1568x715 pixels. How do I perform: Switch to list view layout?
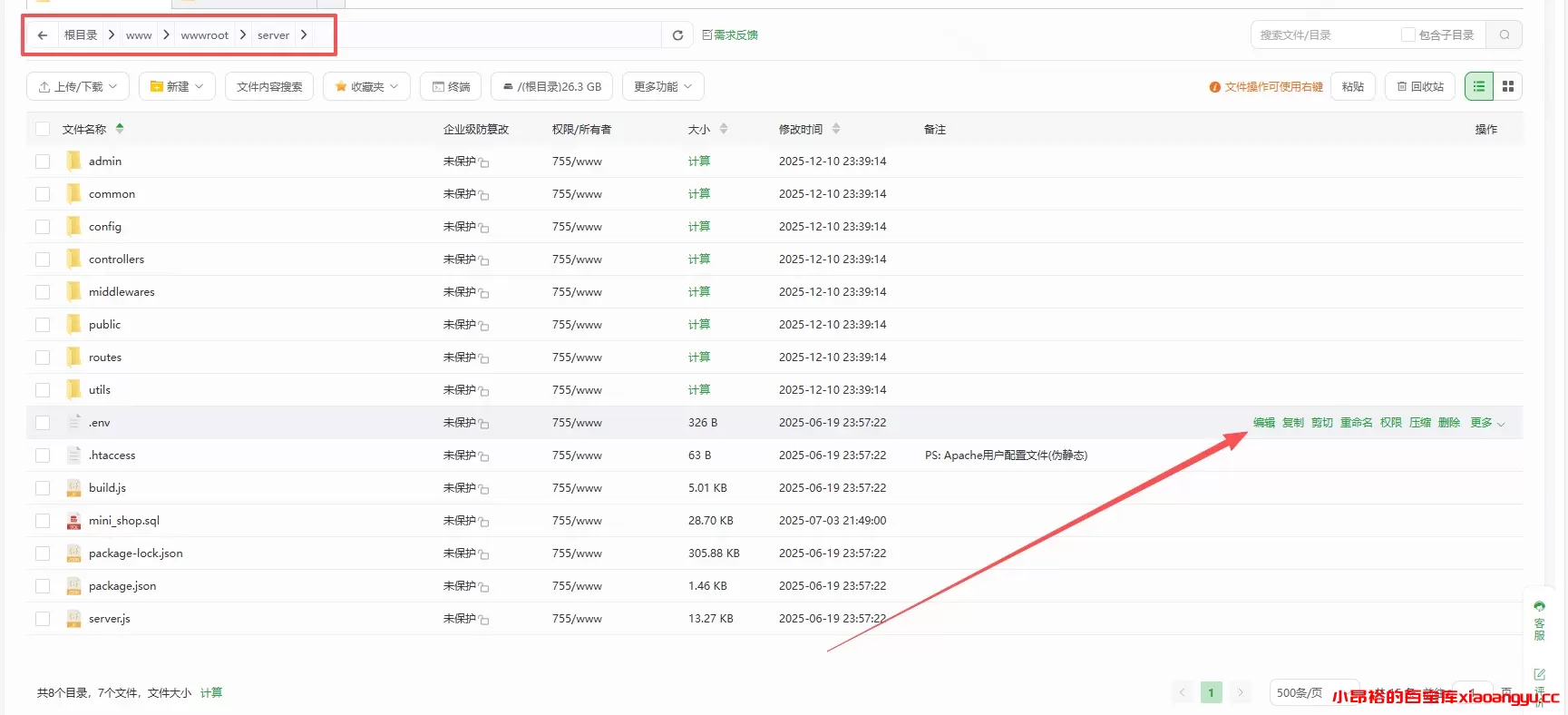tap(1479, 86)
